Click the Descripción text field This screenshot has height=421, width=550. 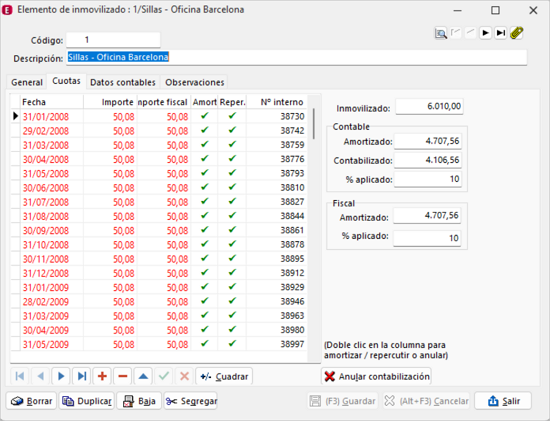[297, 57]
